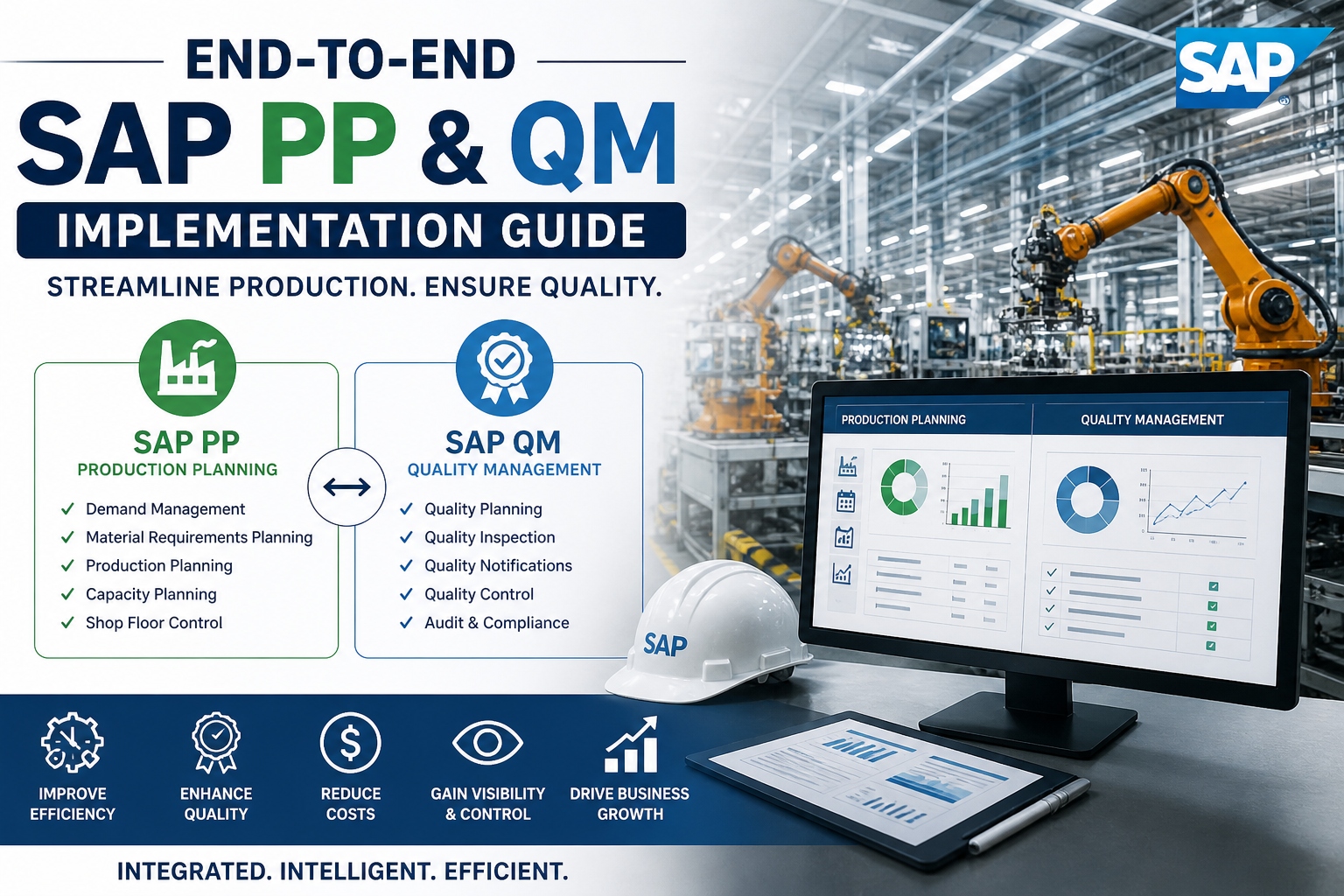Click the blue 'SAP QM' card heading

coord(503,441)
